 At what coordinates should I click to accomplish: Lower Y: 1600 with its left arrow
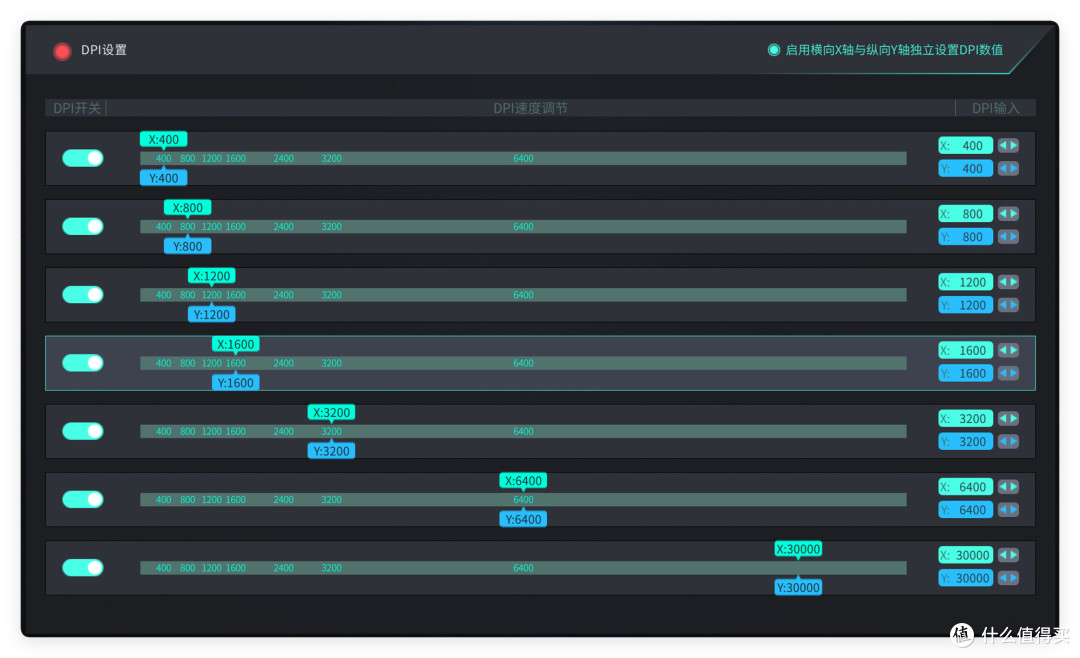(1004, 373)
